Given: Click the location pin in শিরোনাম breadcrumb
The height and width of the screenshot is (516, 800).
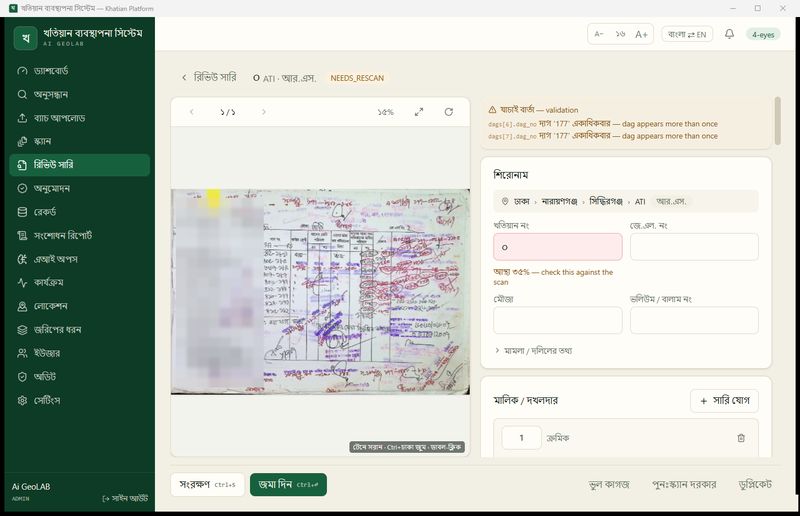Looking at the screenshot, I should coord(505,202).
